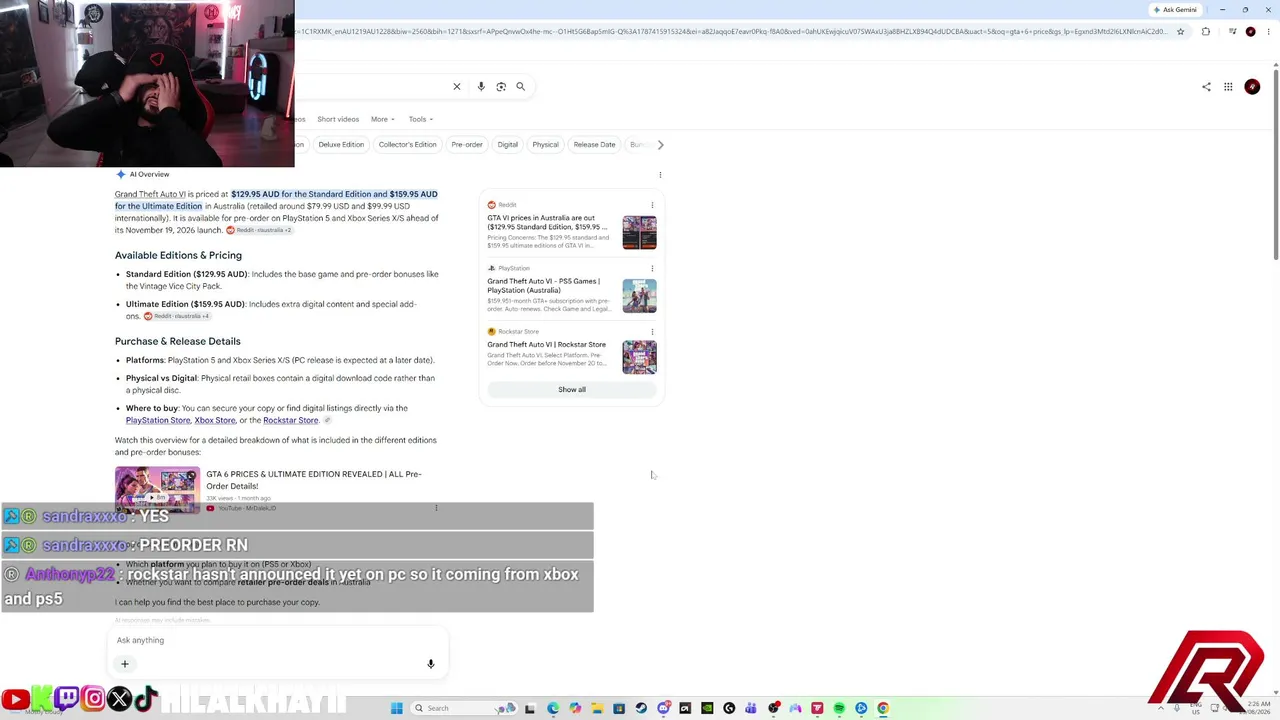Viewport: 1280px width, 720px height.
Task: Click the Ask Gemini button
Action: [1175, 10]
